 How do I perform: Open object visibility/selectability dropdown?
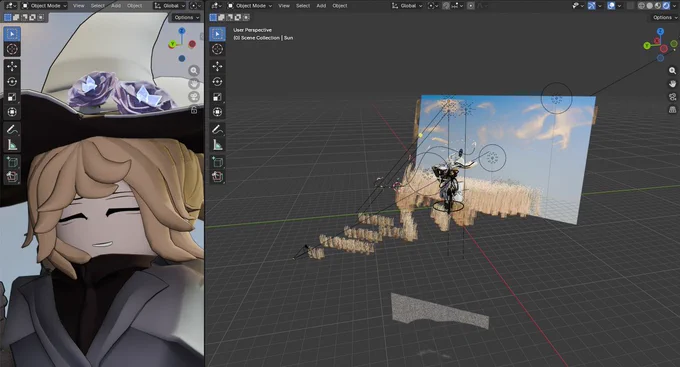[x=578, y=6]
